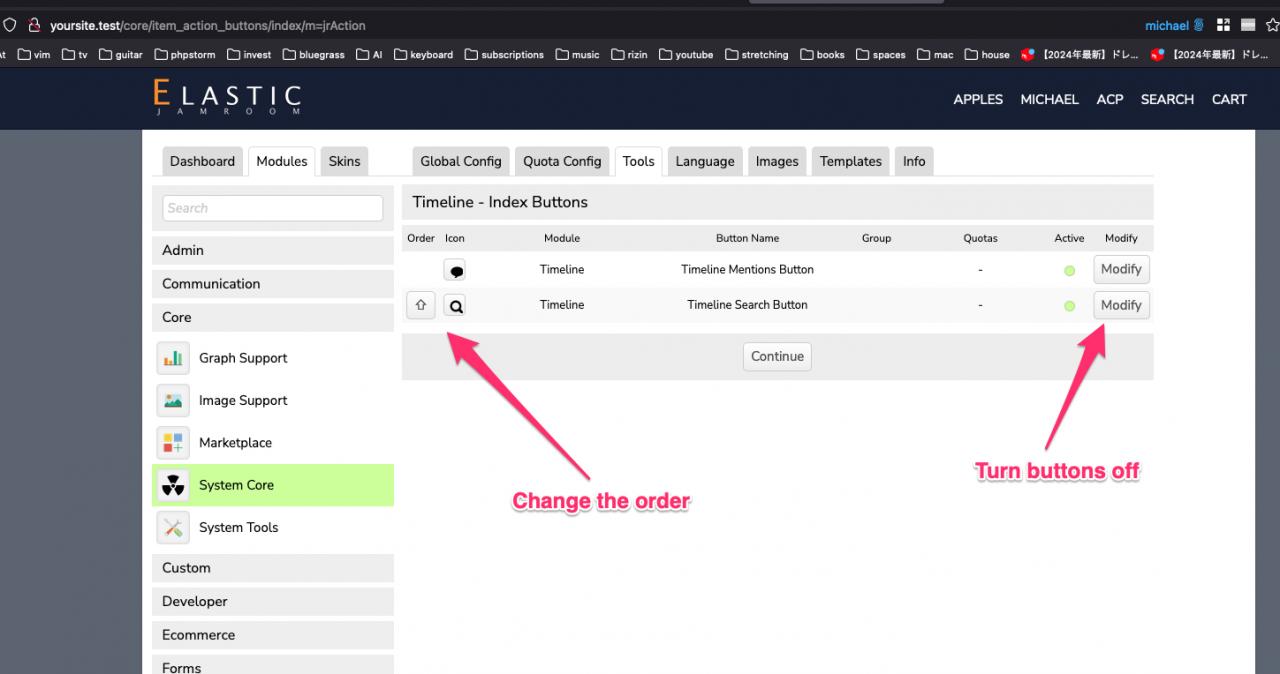Open the keyboard bookmarks folder

[424, 55]
